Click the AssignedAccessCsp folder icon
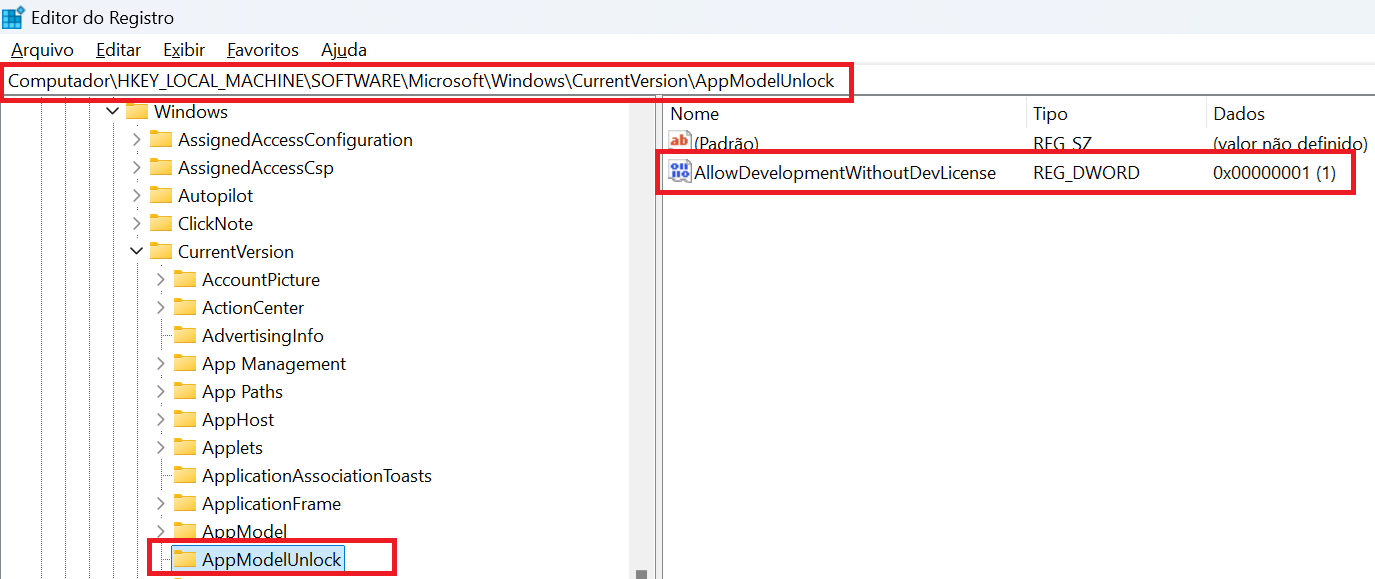This screenshot has height=579, width=1375. pyautogui.click(x=161, y=167)
